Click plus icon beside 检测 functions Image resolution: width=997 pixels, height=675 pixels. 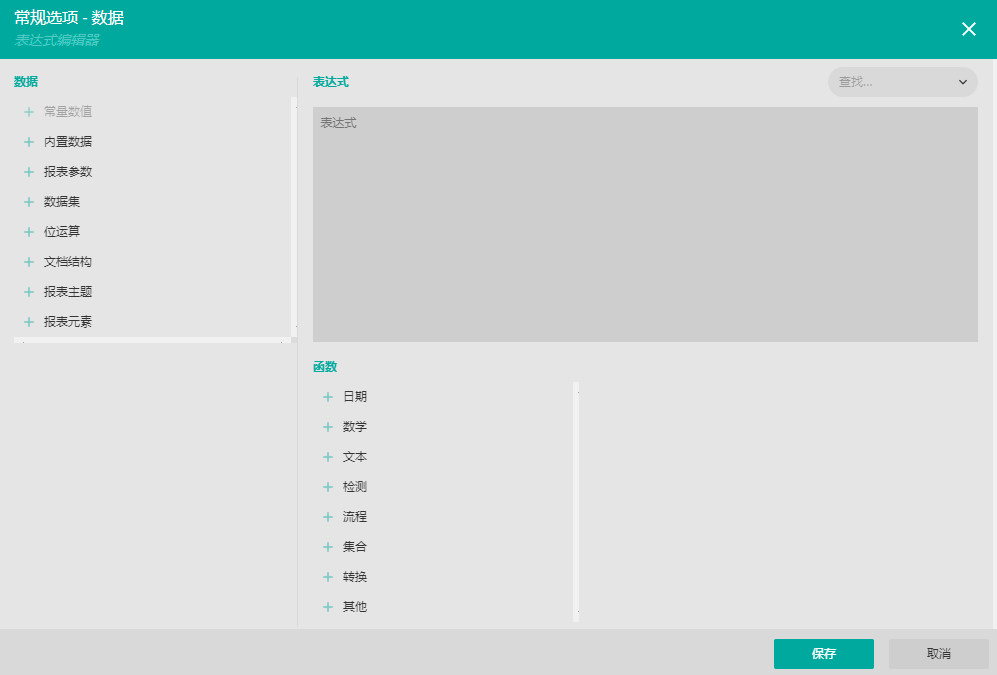click(x=328, y=487)
